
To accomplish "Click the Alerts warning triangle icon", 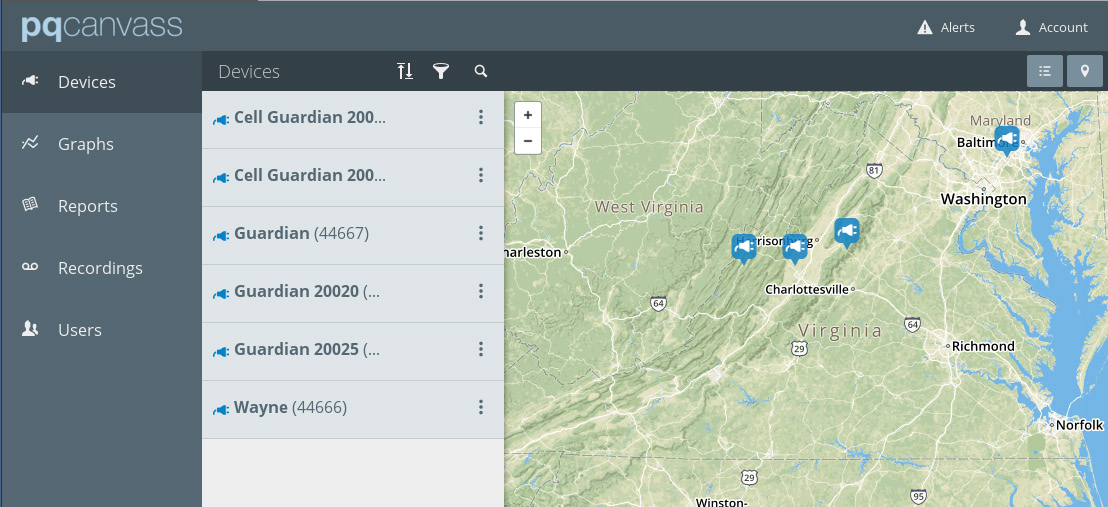I will click(x=925, y=28).
